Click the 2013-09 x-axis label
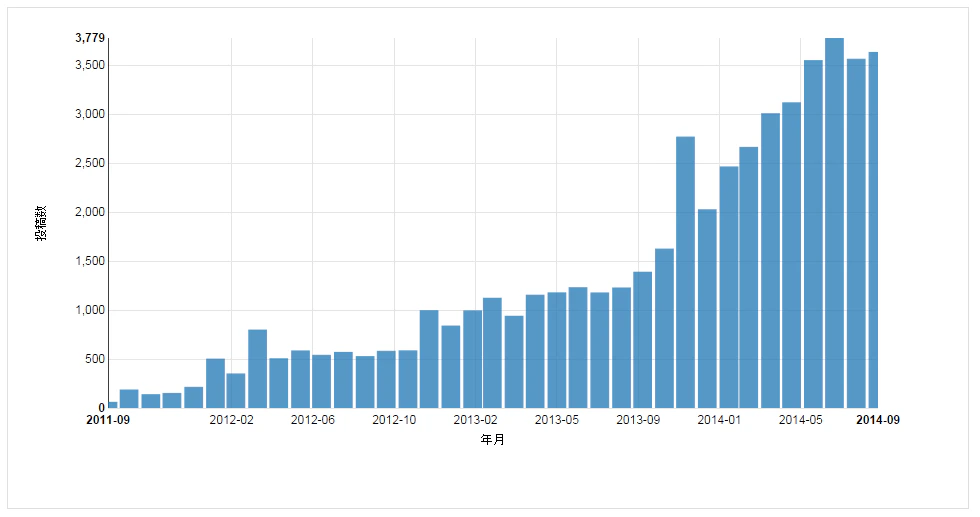980x517 pixels. click(638, 420)
